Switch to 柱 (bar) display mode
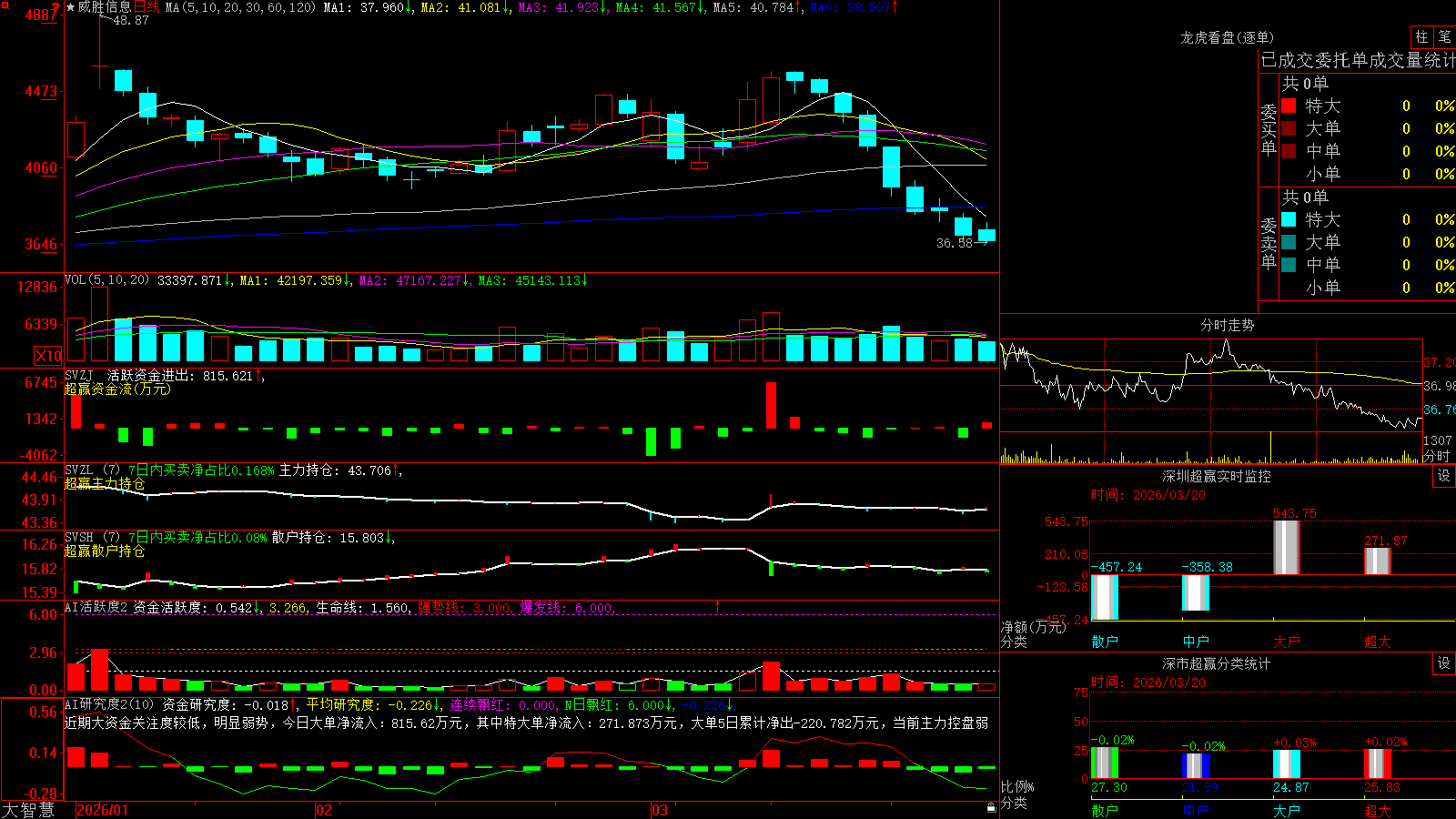This screenshot has height=819, width=1456. click(x=1421, y=36)
